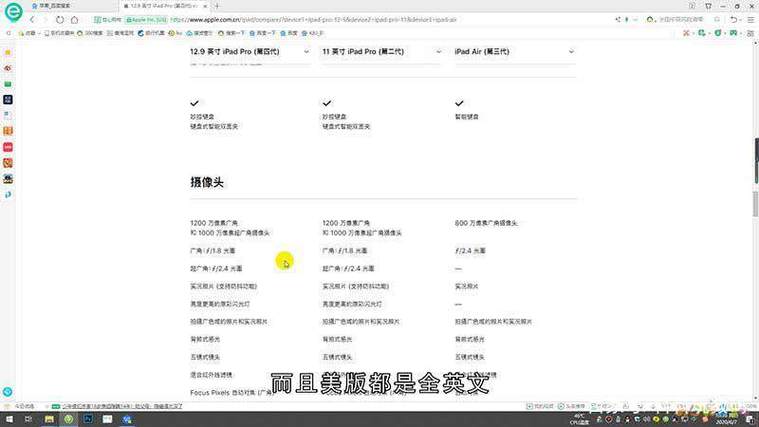Click the red scissors extension icon

[686, 33]
